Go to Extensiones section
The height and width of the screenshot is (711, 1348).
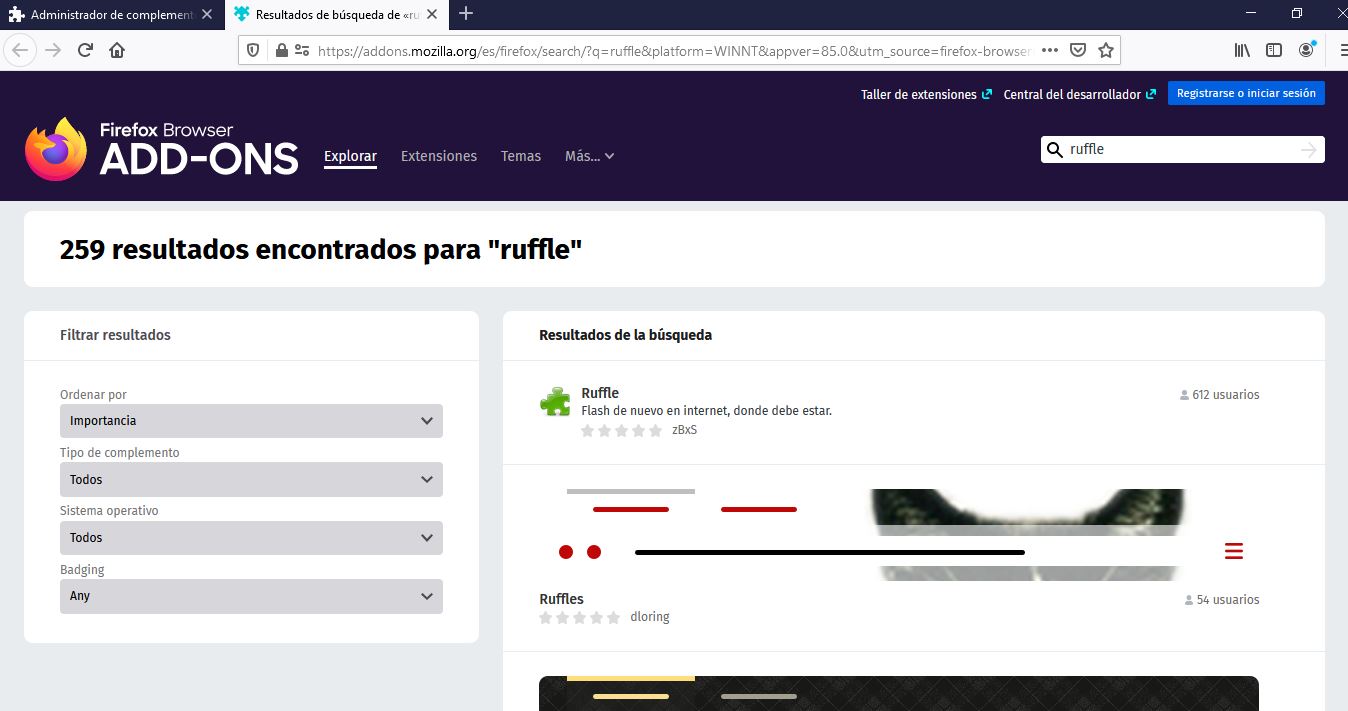439,156
